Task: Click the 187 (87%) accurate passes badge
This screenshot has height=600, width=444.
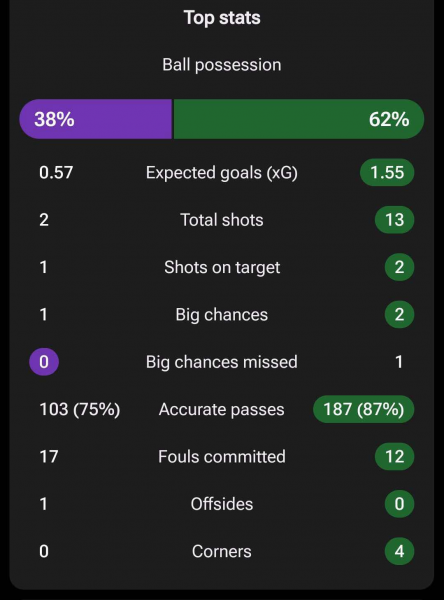Action: pos(364,409)
